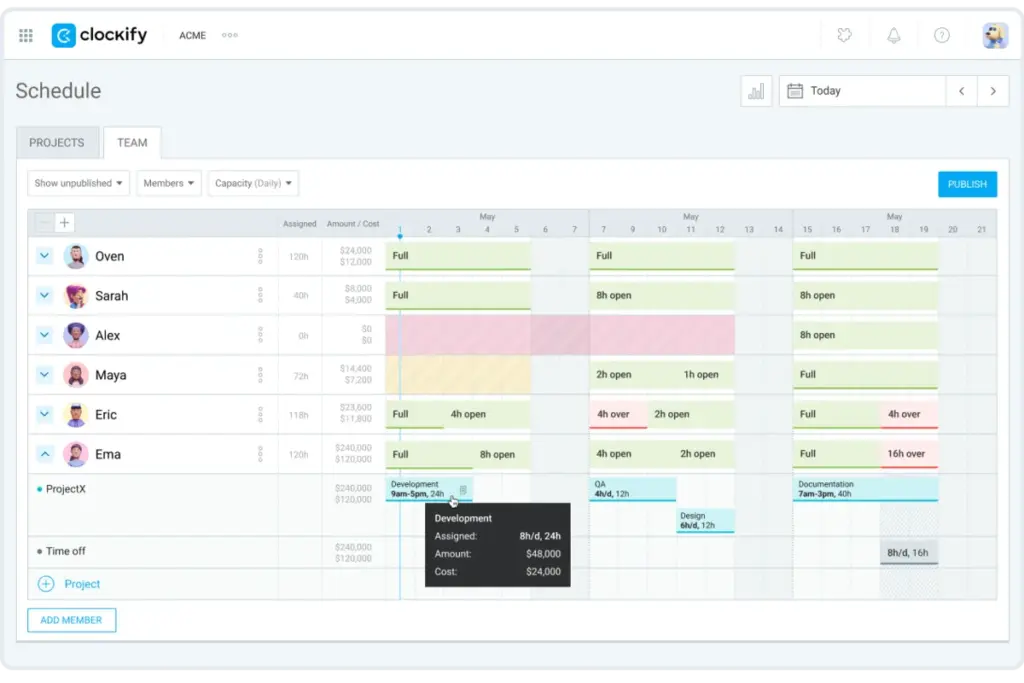Click Oven's avatar picture

click(76, 256)
